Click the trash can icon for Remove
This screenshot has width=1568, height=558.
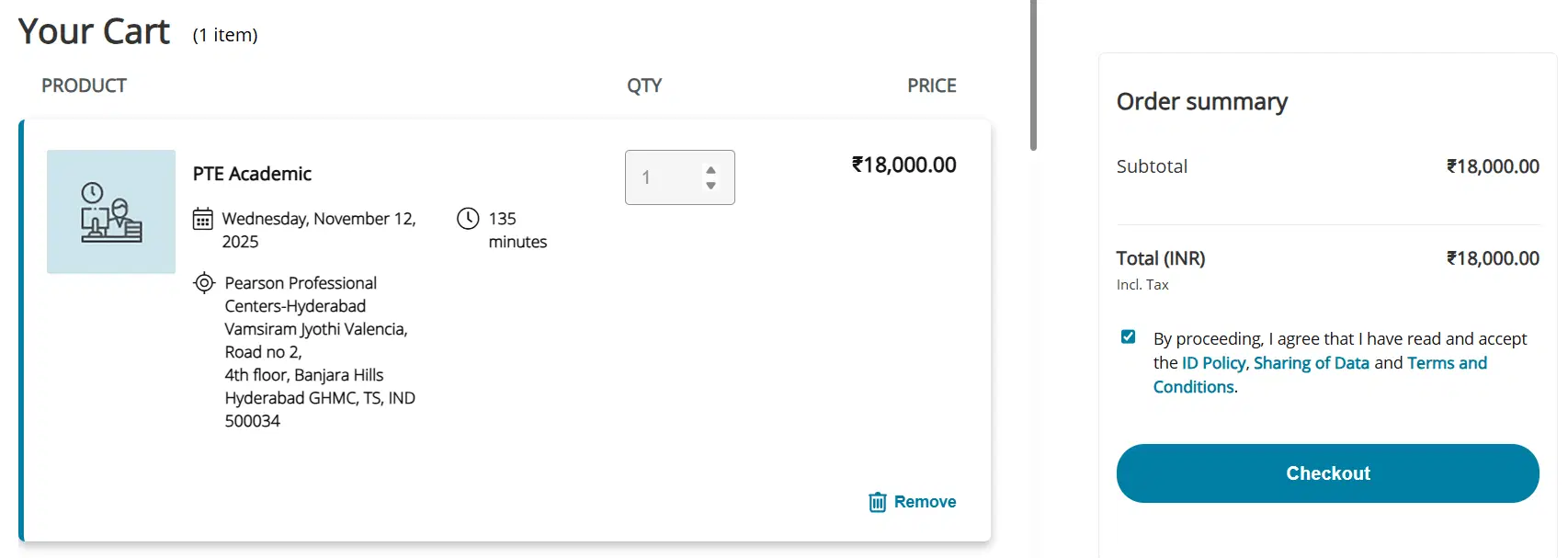[x=878, y=502]
